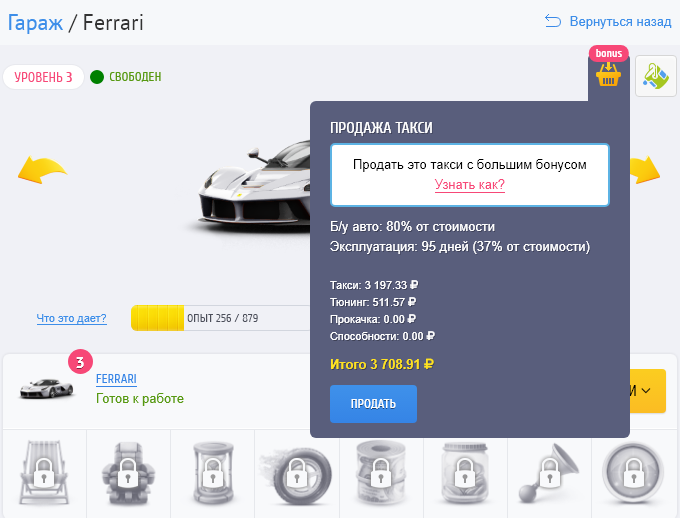The height and width of the screenshot is (518, 680).
Task: Click the experience progress bar
Action: (x=220, y=318)
